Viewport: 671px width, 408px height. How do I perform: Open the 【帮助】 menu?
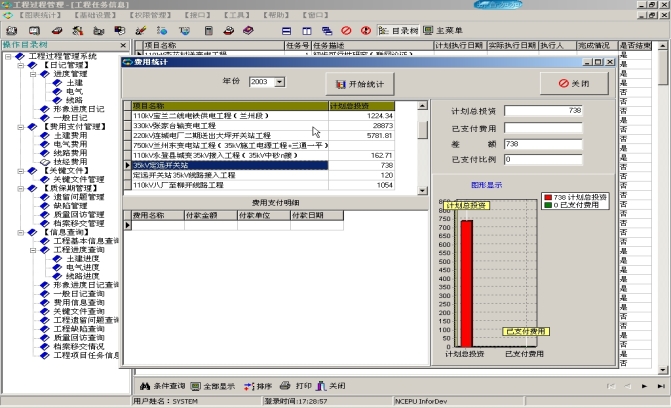pos(276,15)
